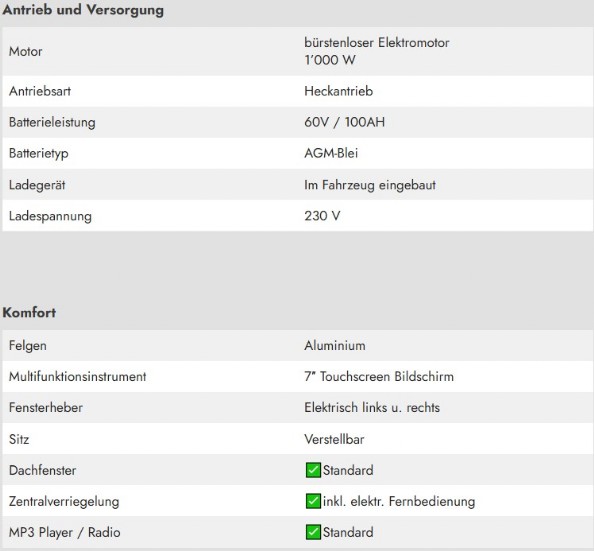
Task: Click the Multifunktionsinstrument row label
Action: 77,377
